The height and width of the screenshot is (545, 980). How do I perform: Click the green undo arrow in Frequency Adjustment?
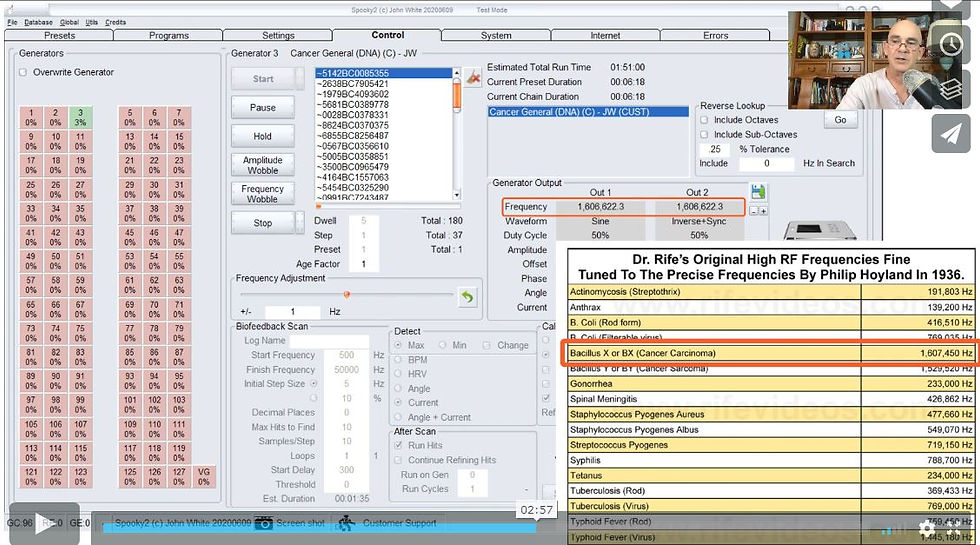[467, 297]
